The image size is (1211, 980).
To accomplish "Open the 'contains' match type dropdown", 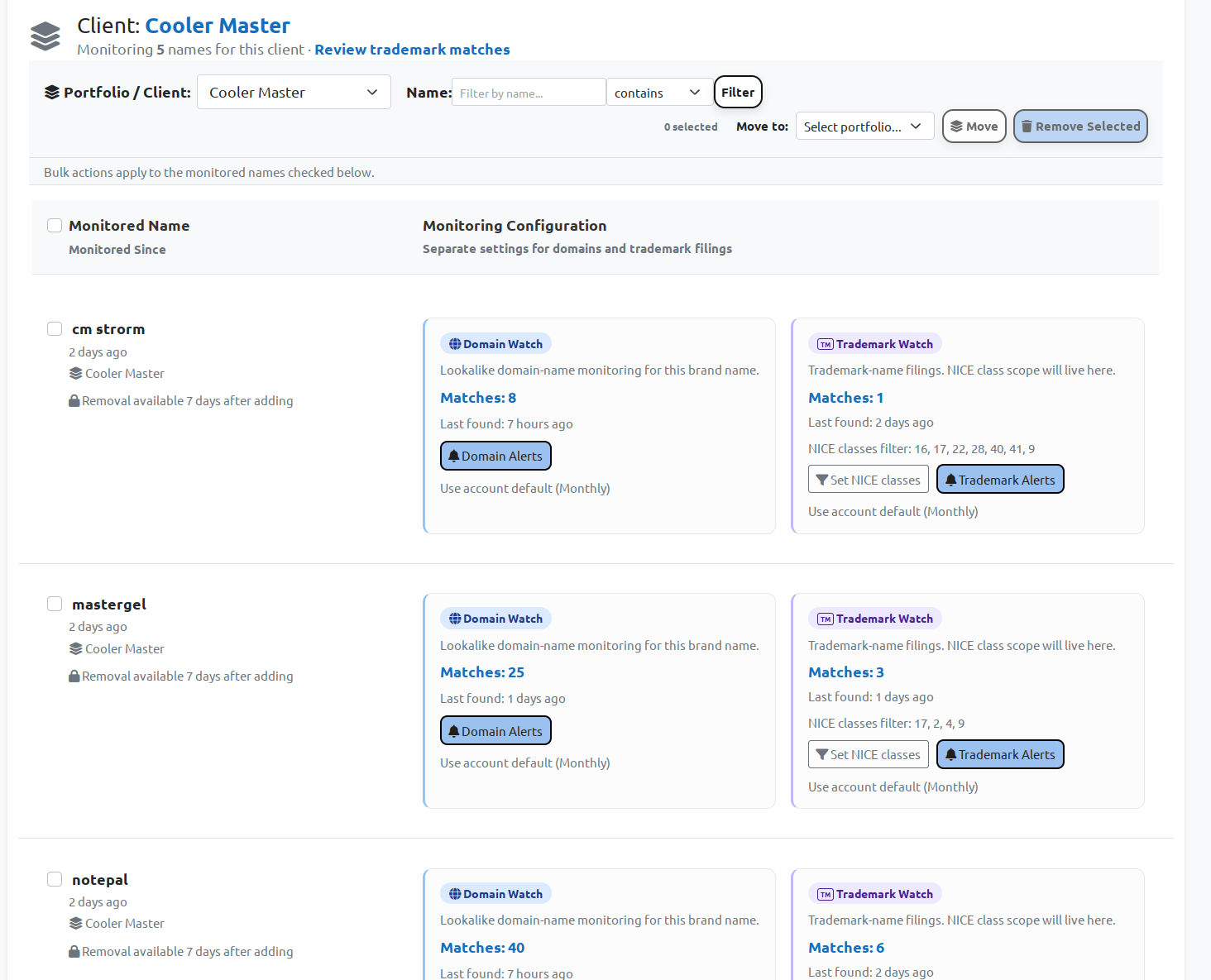I will click(x=659, y=93).
